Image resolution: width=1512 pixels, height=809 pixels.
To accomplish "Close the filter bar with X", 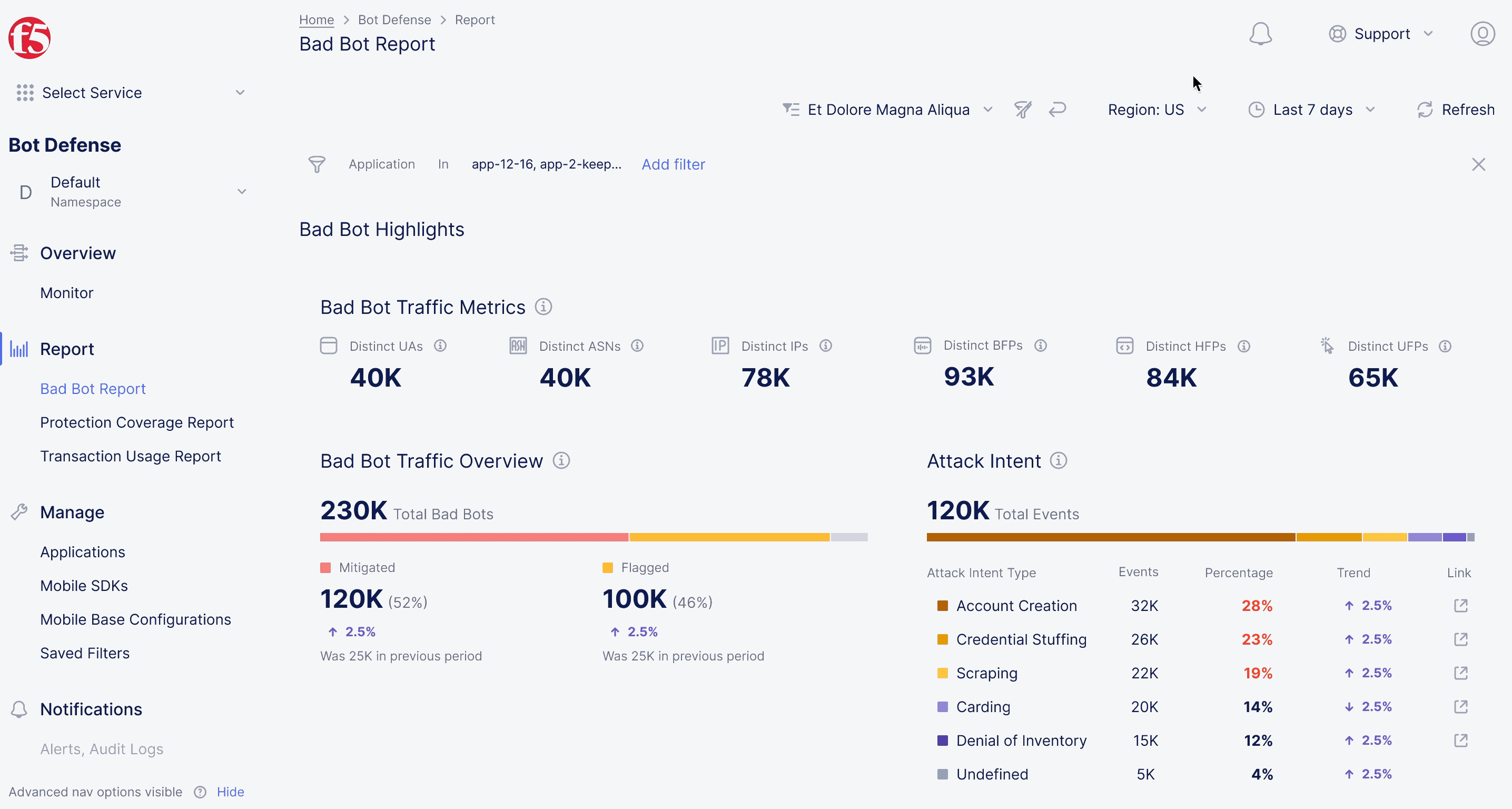I will click(1478, 164).
